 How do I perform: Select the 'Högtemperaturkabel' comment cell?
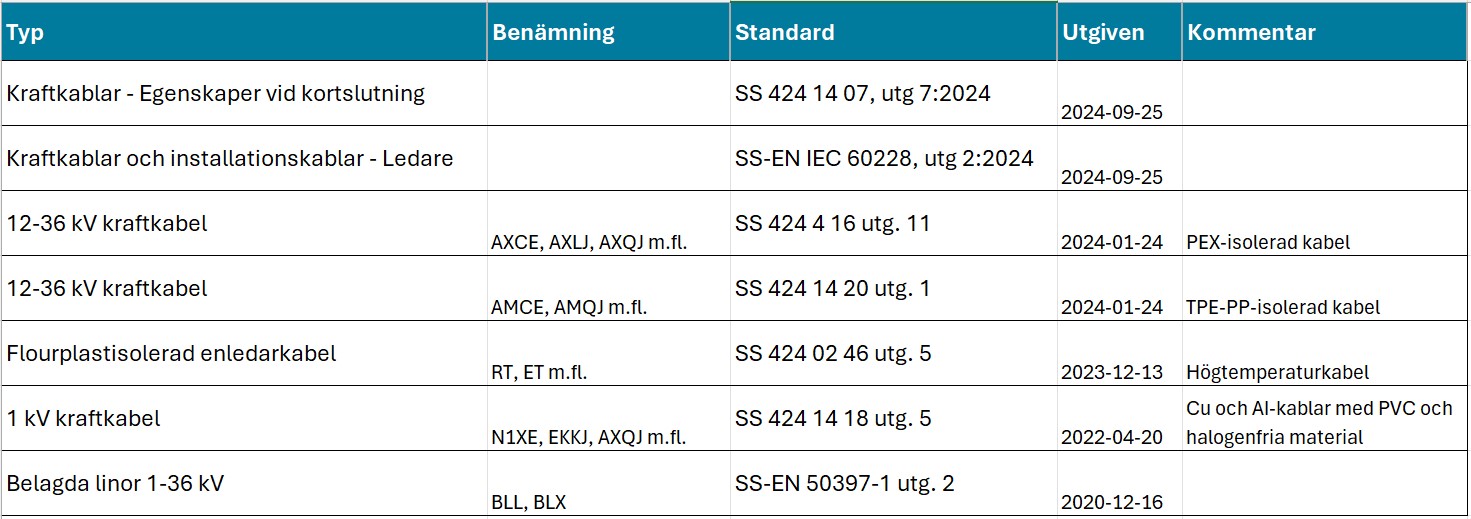click(1326, 354)
